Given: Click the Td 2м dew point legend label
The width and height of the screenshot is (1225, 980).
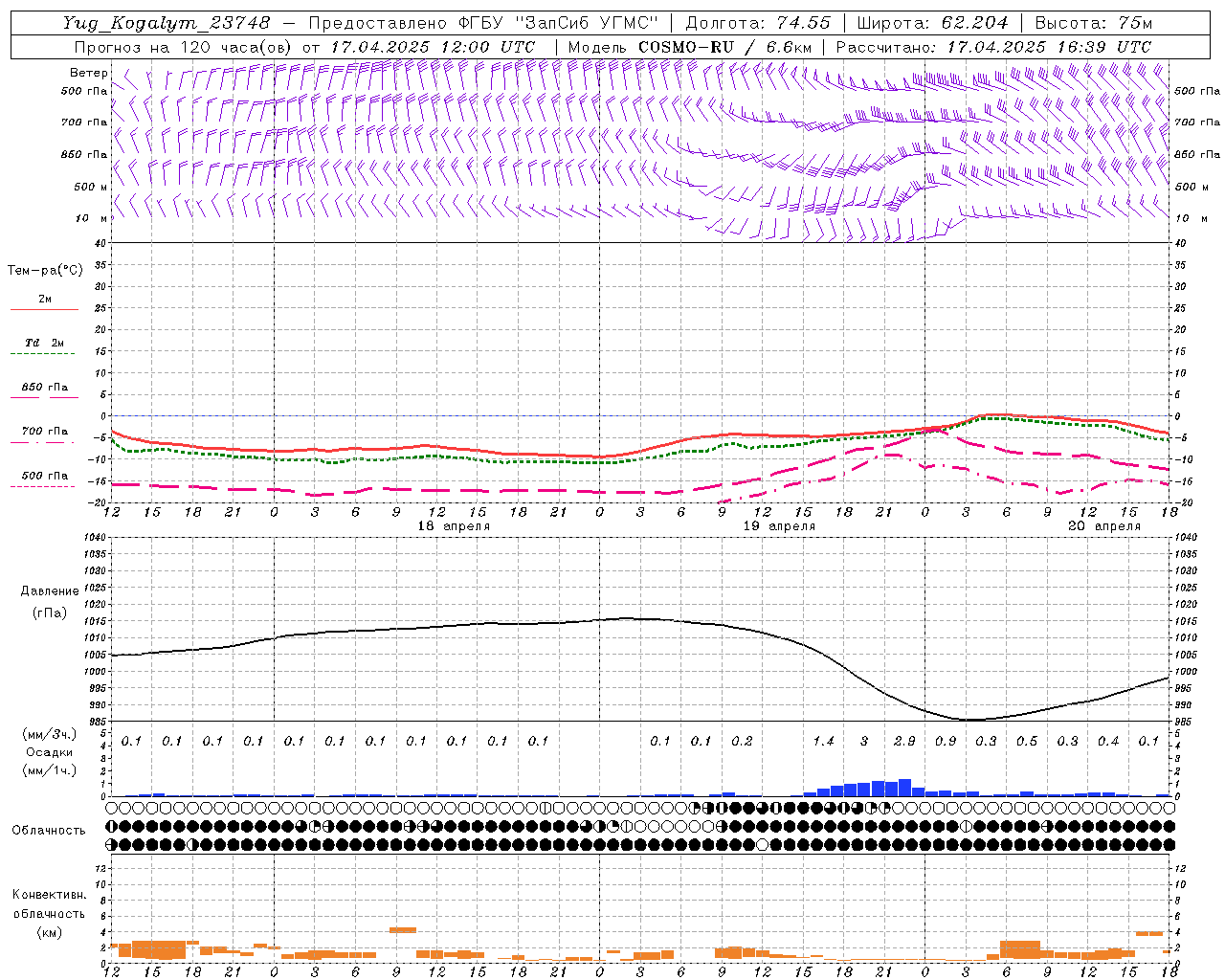Looking at the screenshot, I should pyautogui.click(x=45, y=343).
